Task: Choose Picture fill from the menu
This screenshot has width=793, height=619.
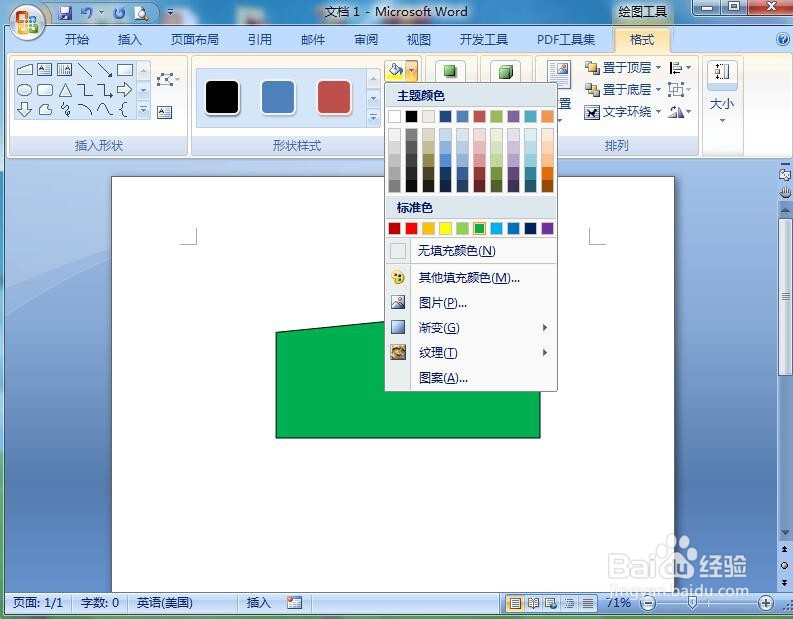Action: click(x=471, y=302)
